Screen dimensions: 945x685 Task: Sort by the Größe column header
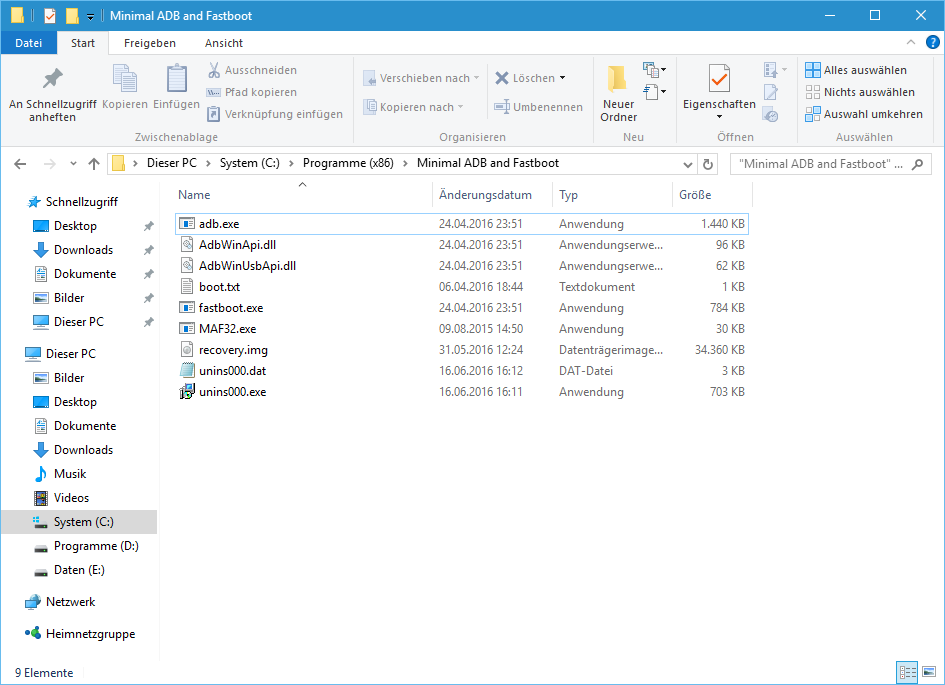[x=712, y=195]
